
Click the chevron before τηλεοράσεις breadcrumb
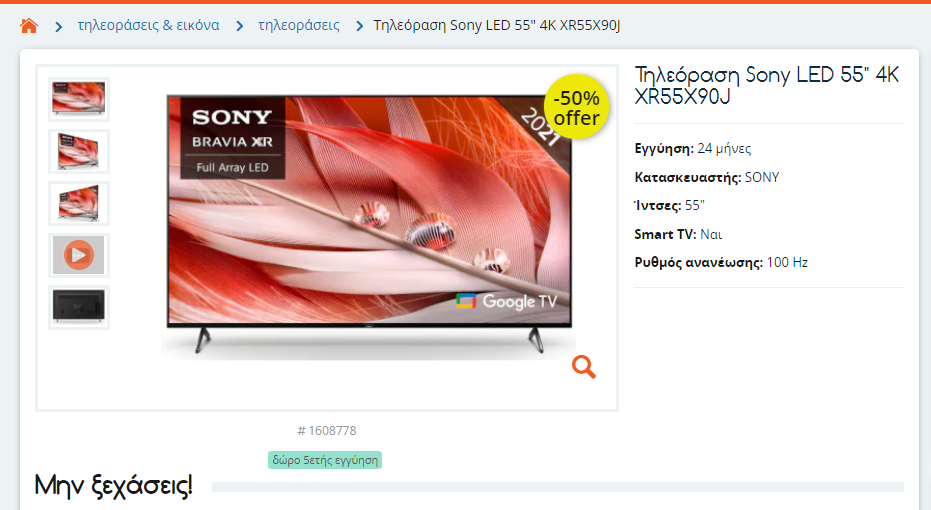pos(239,26)
